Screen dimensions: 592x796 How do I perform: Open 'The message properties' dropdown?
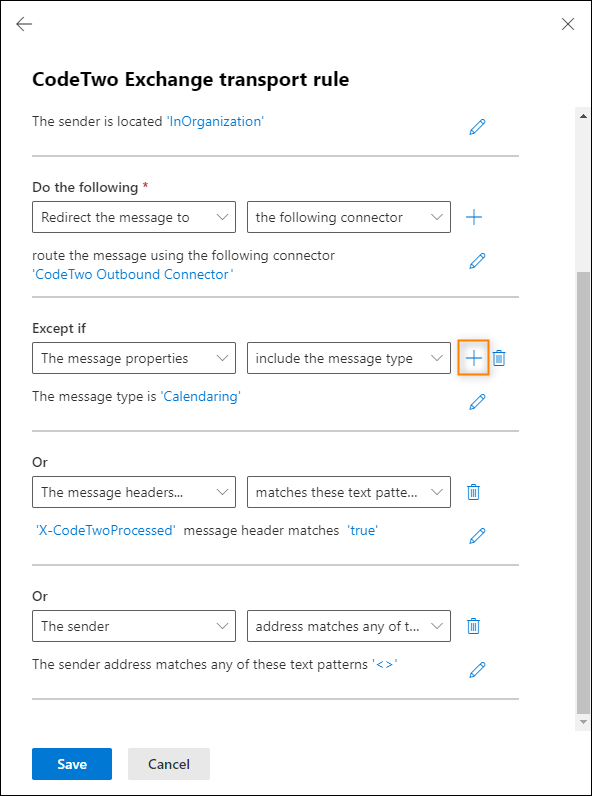click(x=134, y=358)
